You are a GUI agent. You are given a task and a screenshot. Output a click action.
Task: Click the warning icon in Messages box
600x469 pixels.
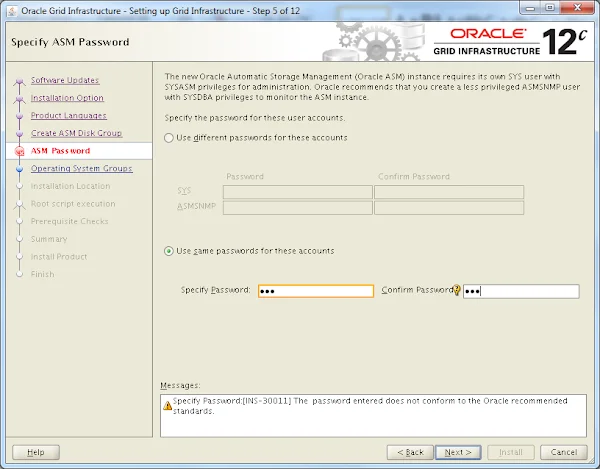coord(167,405)
